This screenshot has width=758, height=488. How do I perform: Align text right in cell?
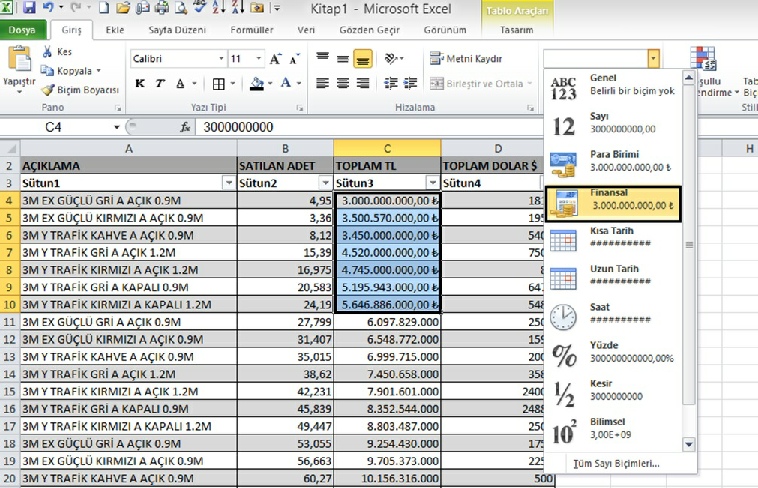coord(363,84)
